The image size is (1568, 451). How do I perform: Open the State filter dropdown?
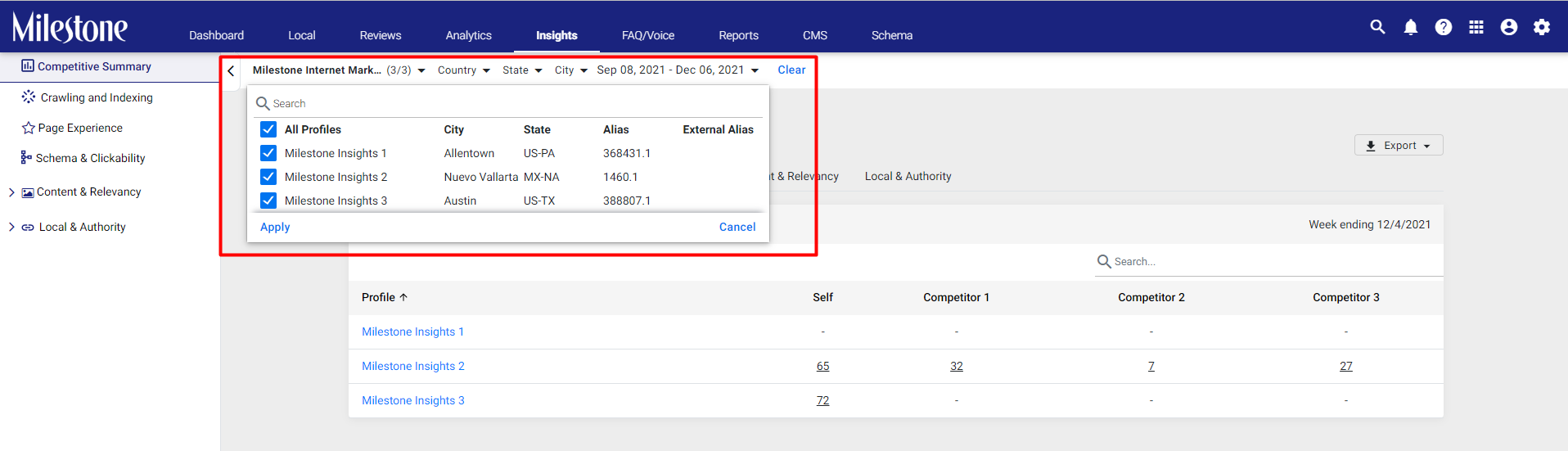point(522,70)
